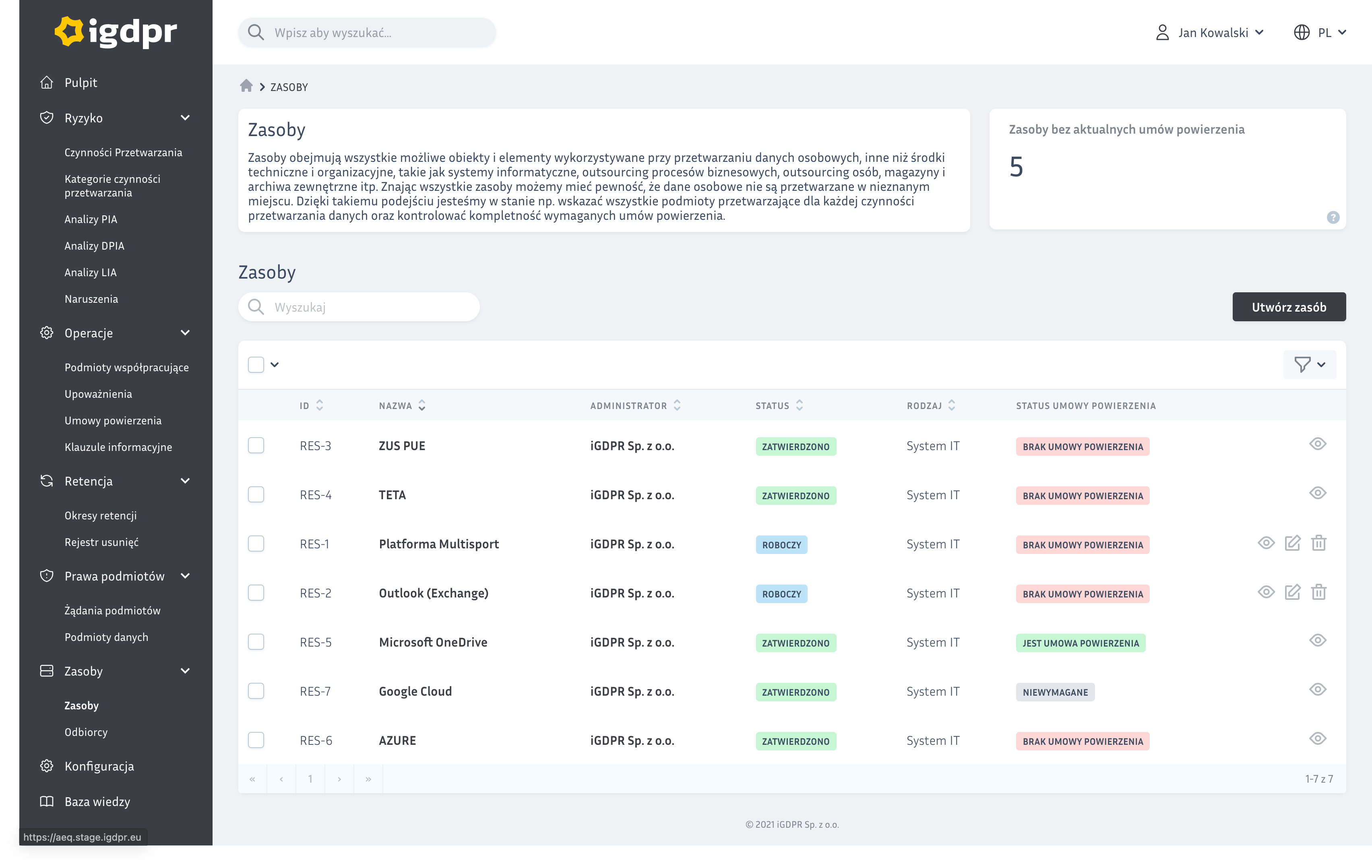Select the RES-3 ZUS PUE row checkbox
The height and width of the screenshot is (868, 1372).
click(256, 446)
